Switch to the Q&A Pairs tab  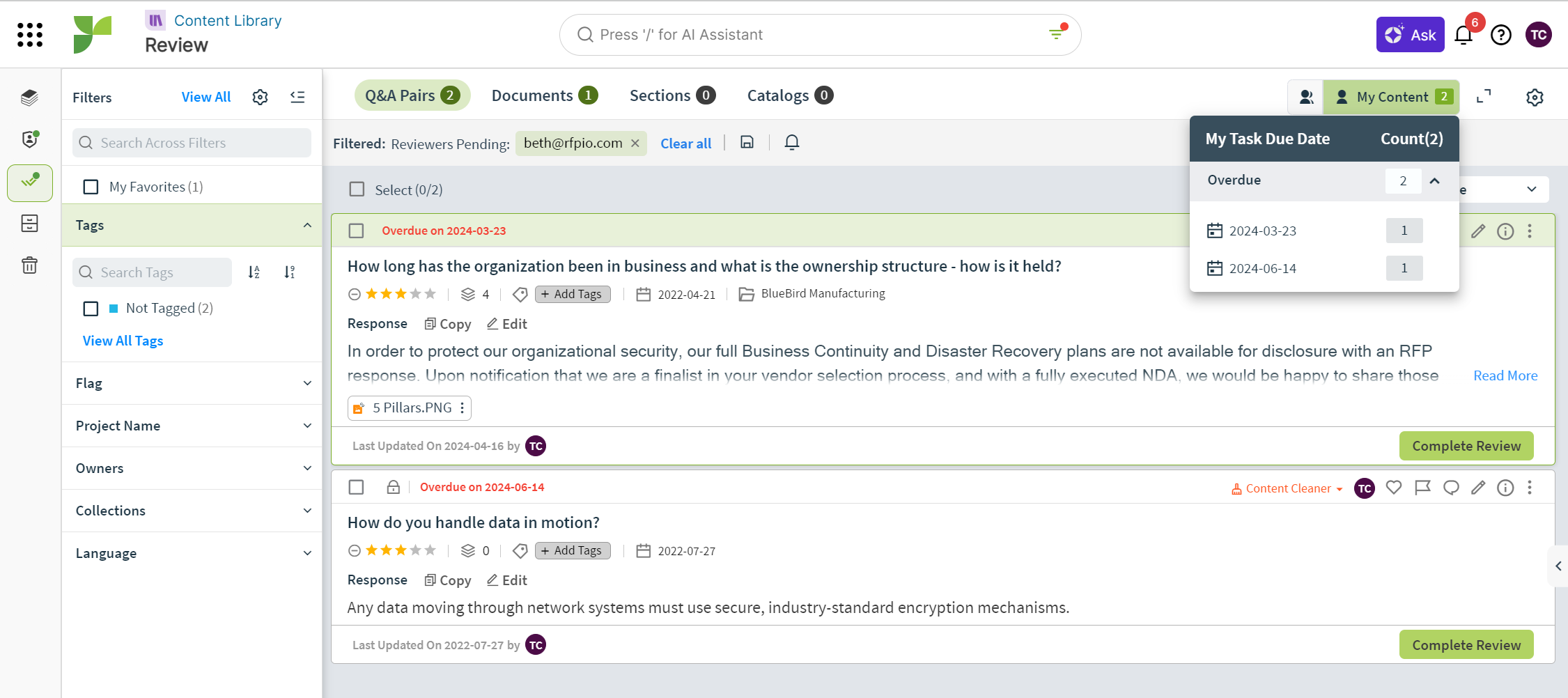(412, 95)
